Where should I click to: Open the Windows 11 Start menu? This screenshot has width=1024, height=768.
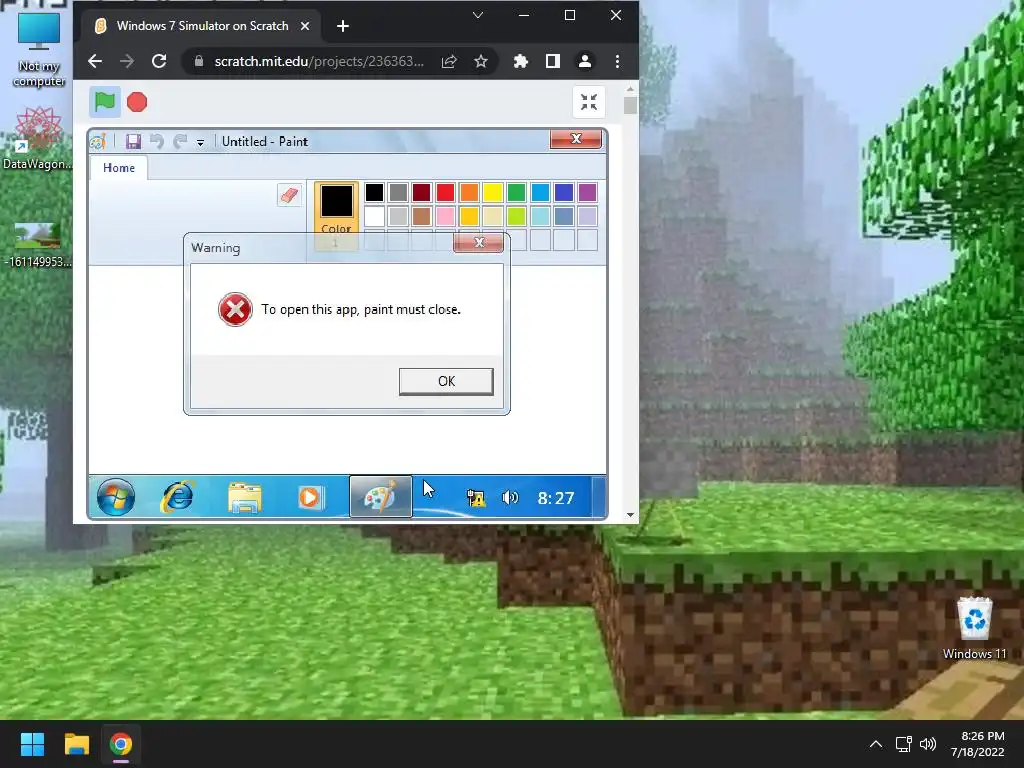point(32,744)
